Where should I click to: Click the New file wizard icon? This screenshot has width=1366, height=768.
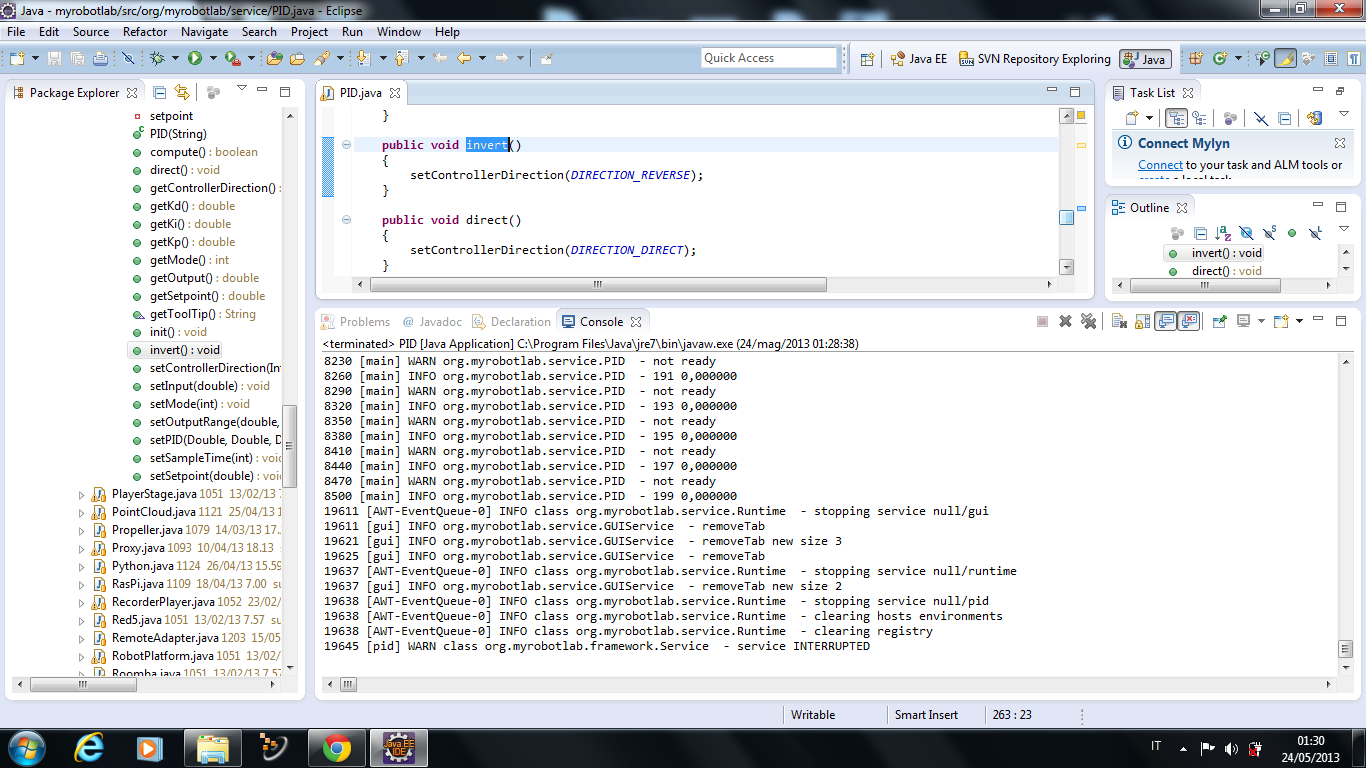point(15,59)
